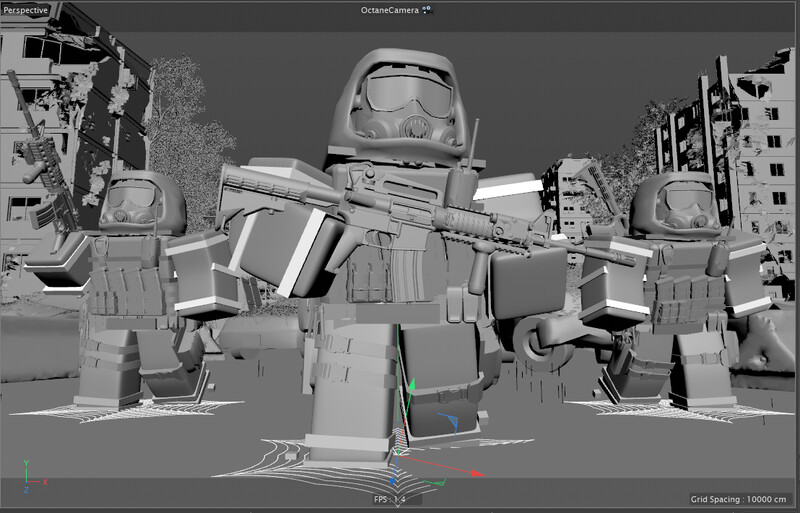Click the XYZ world axis indicator

[34, 476]
